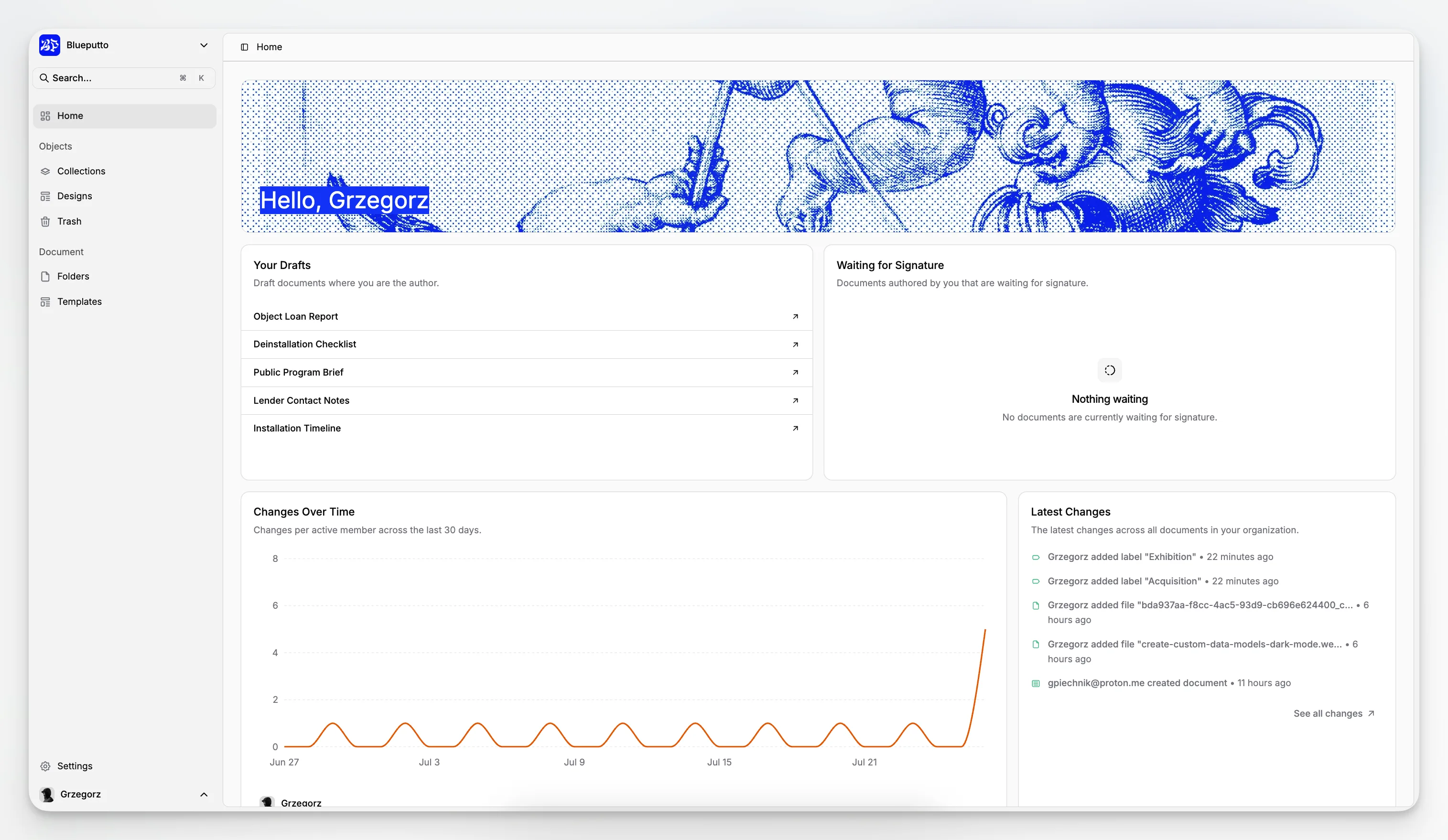Expand the Blueputto workspace dropdown chevron

(x=204, y=45)
